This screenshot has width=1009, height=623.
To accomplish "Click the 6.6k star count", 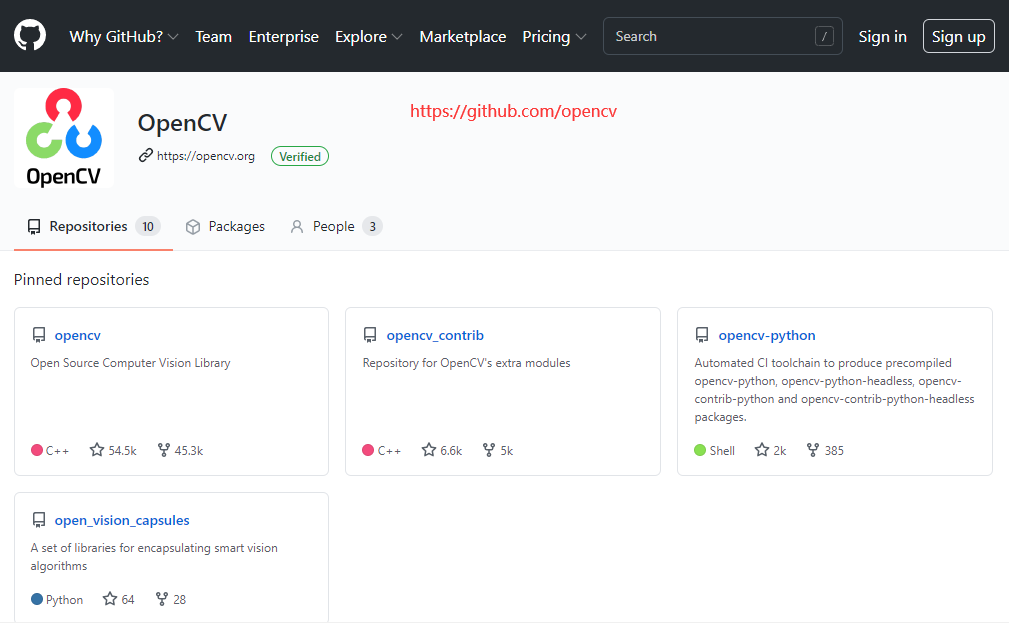I will (x=451, y=451).
